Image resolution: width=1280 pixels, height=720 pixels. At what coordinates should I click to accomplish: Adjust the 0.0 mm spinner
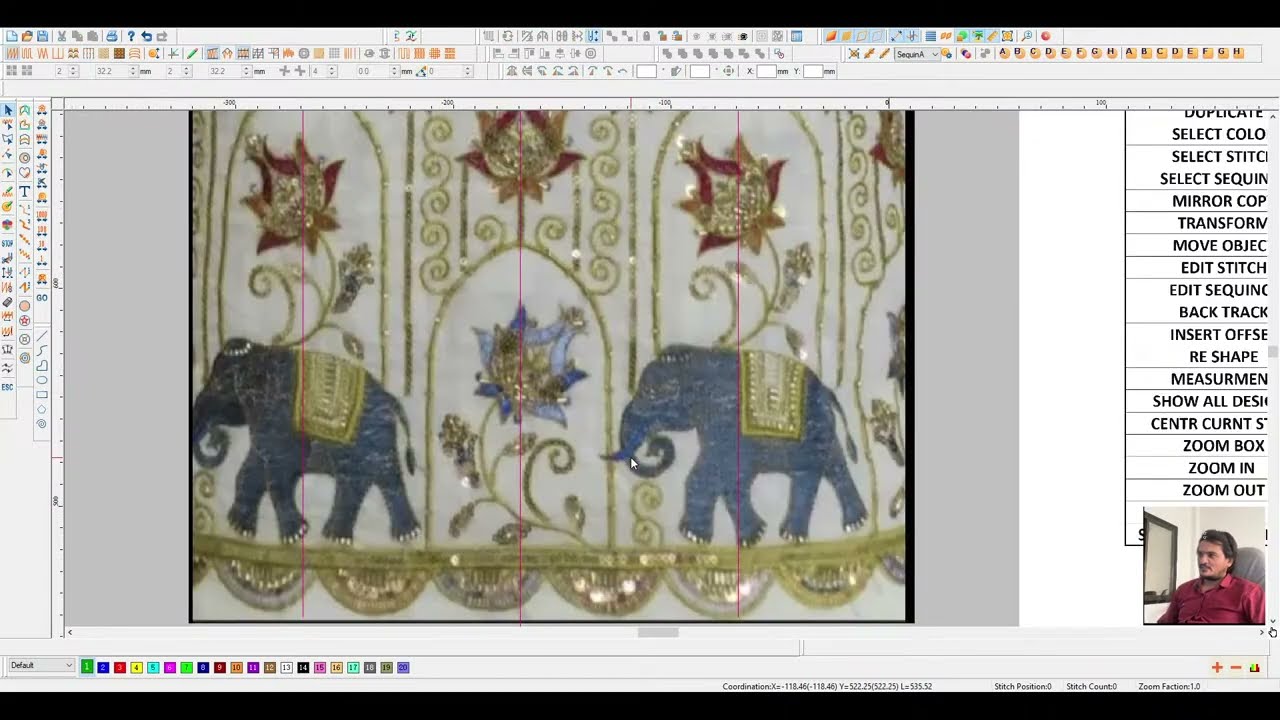(x=377, y=71)
